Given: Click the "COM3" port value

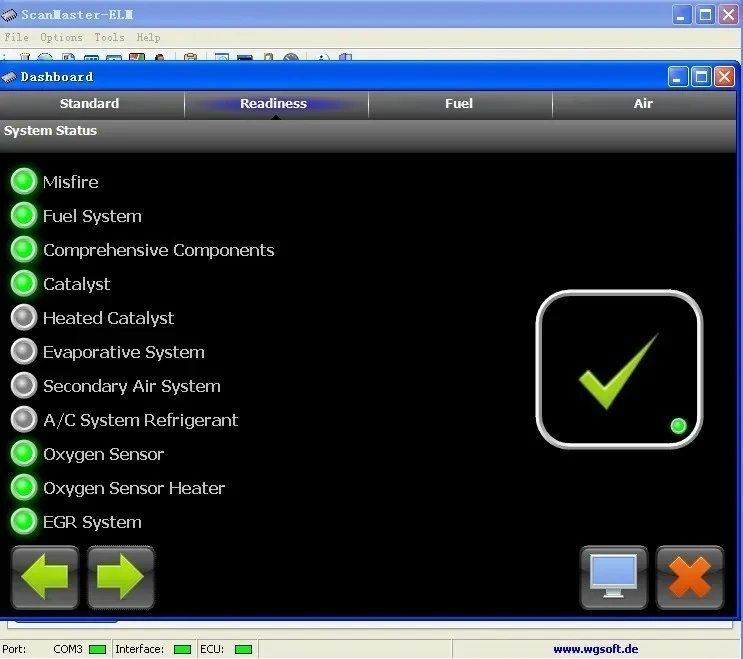Looking at the screenshot, I should [x=68, y=649].
